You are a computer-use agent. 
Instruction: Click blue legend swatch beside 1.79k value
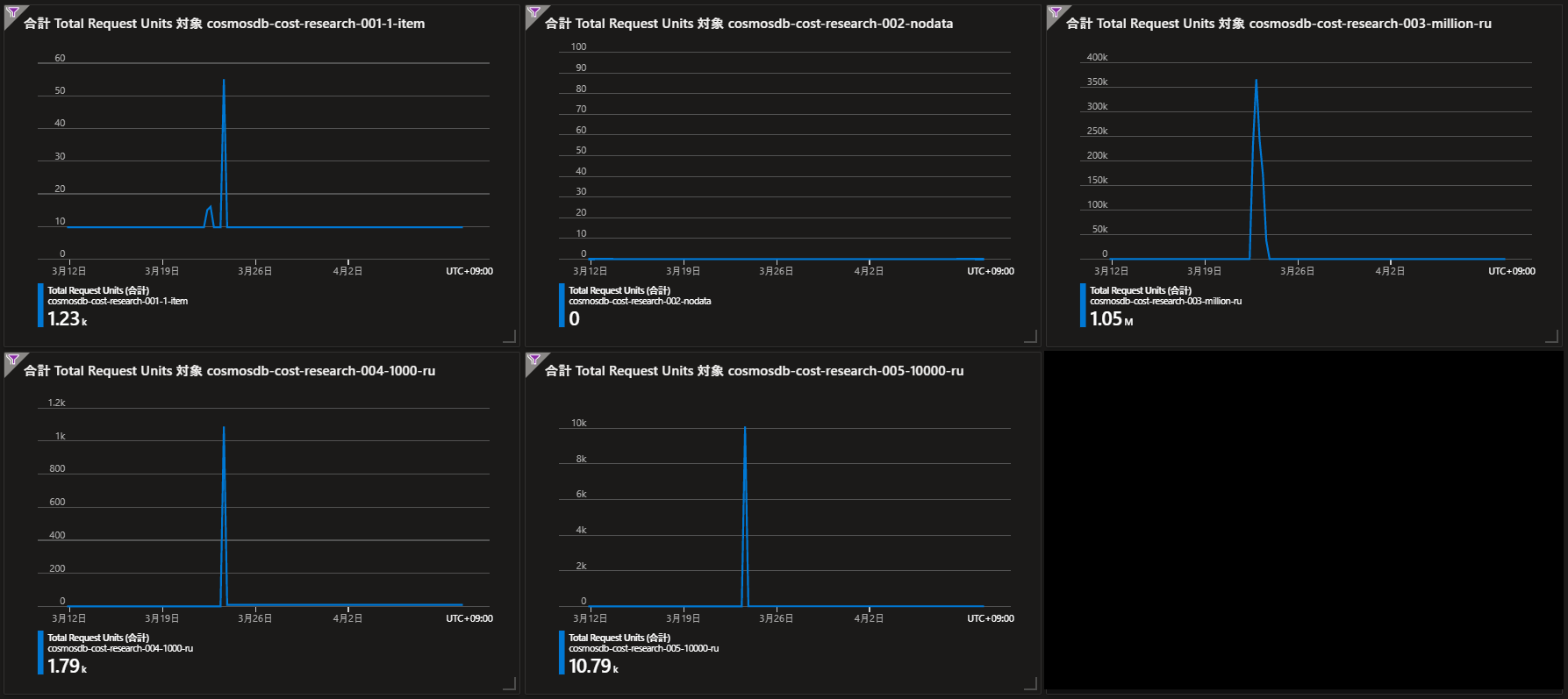pyautogui.click(x=40, y=653)
